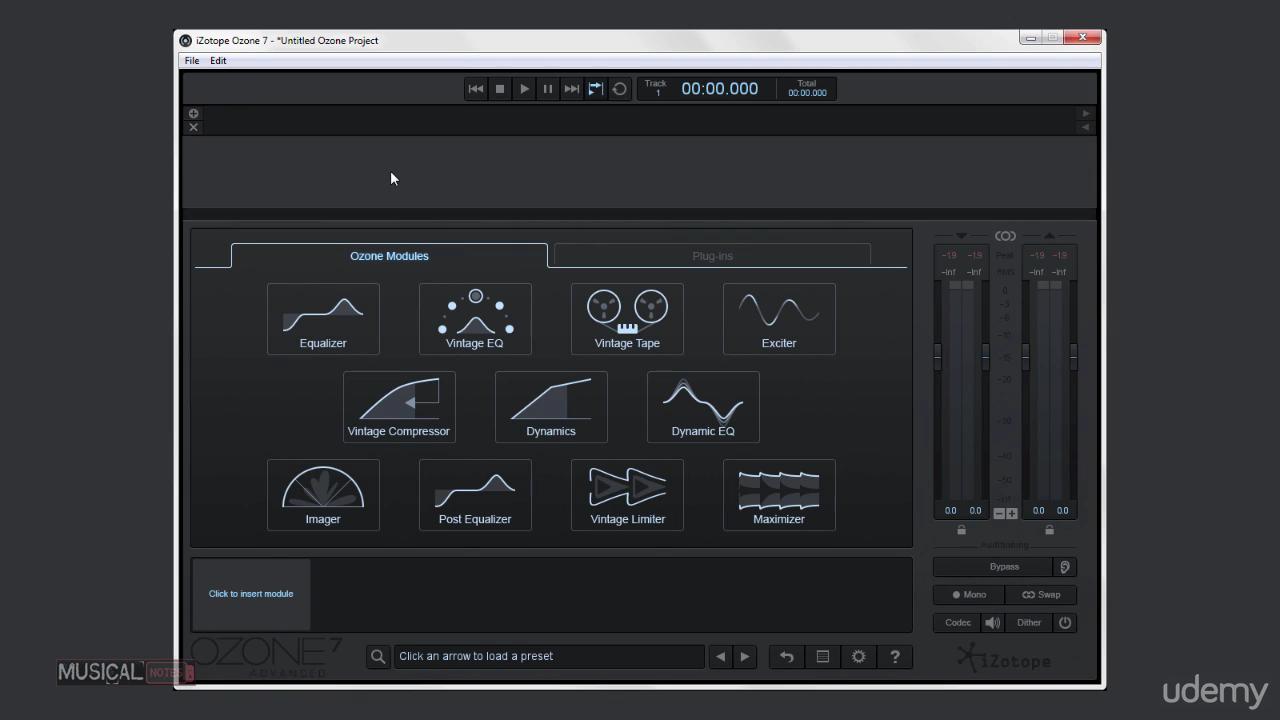The height and width of the screenshot is (720, 1280).
Task: Switch to the Plug-ins tab
Action: [712, 256]
